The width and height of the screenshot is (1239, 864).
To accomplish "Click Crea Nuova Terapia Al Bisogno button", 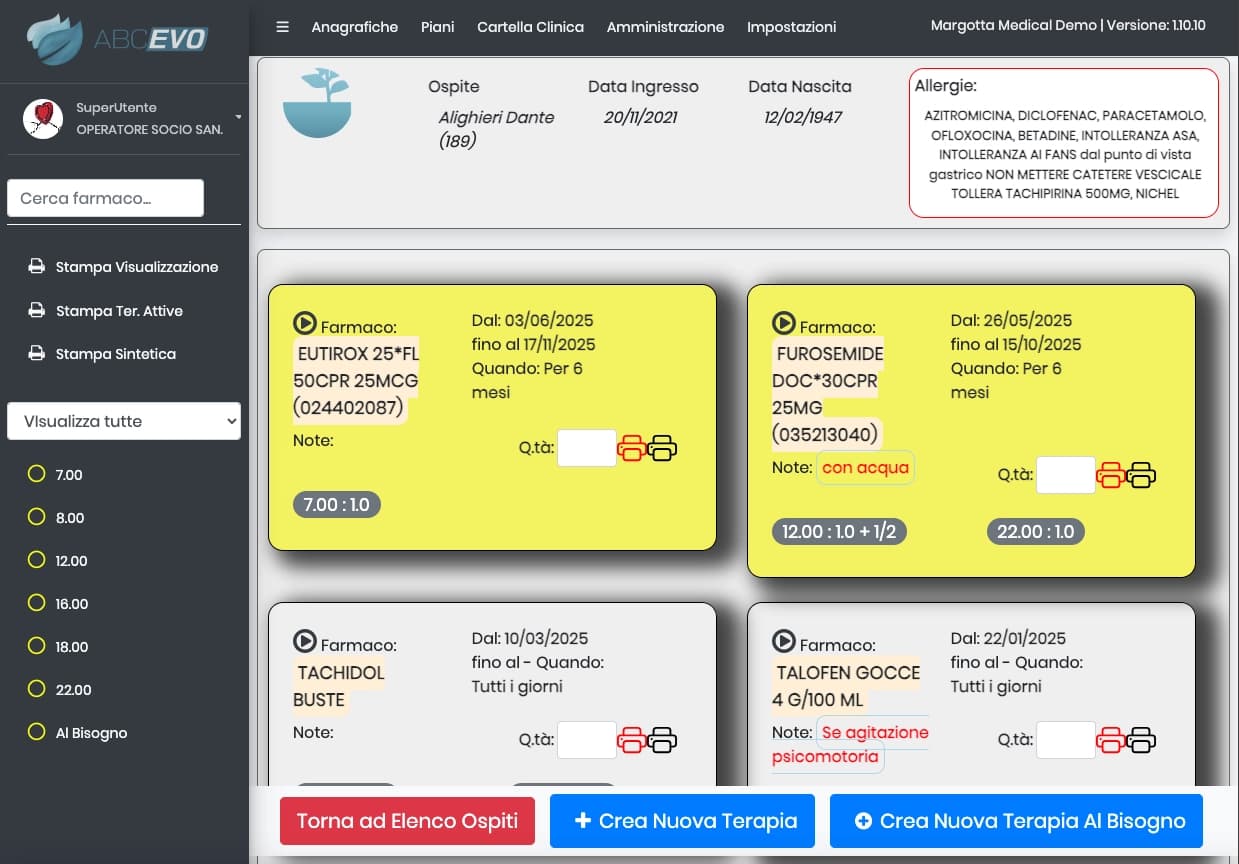I will 1016,821.
